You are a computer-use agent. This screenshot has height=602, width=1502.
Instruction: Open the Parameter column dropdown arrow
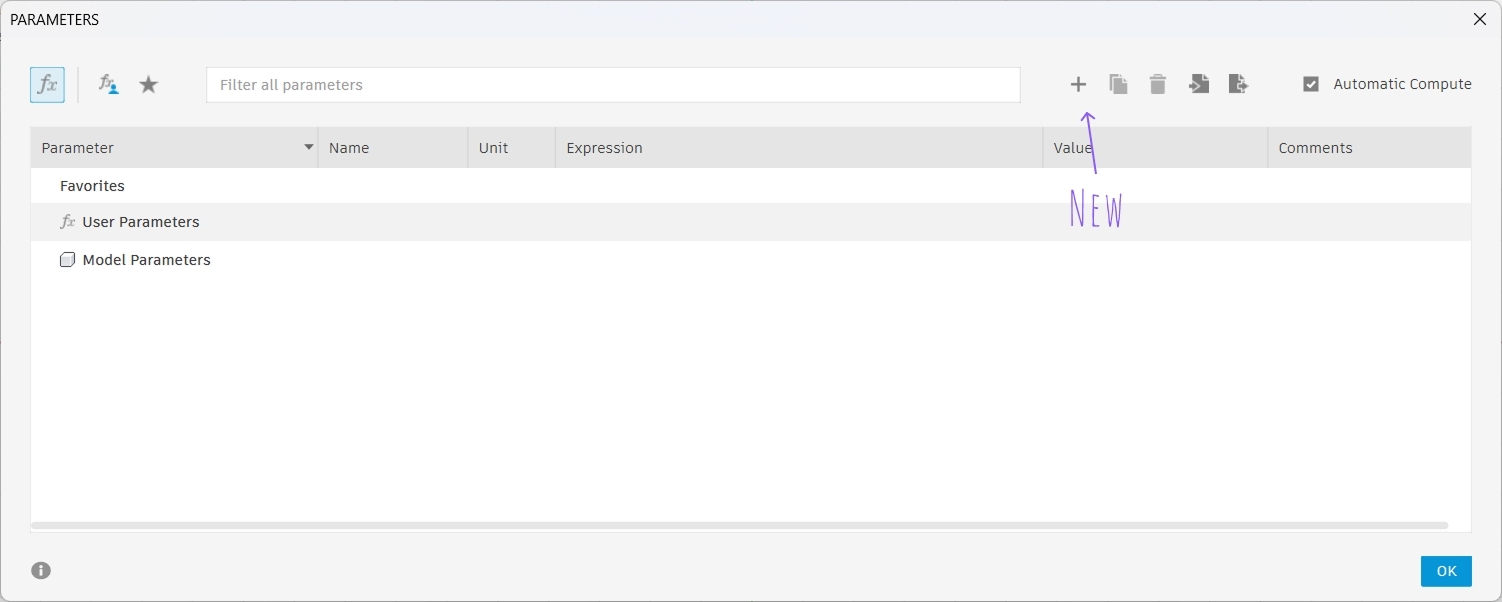click(x=308, y=148)
